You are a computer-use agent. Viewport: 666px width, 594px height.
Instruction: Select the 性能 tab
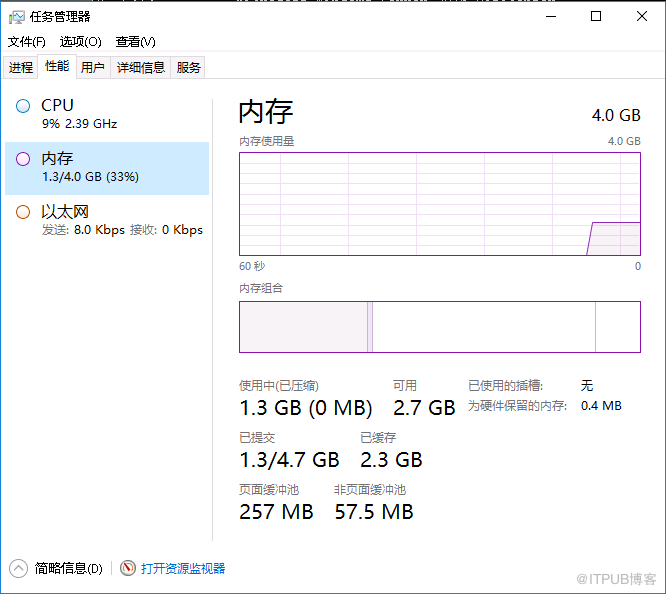57,67
